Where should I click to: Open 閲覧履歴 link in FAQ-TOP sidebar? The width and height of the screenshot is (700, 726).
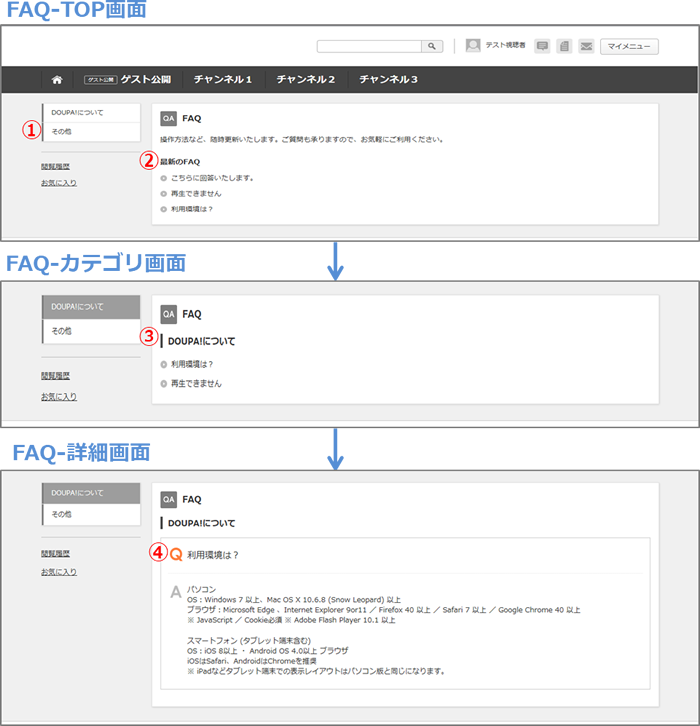pos(55,167)
